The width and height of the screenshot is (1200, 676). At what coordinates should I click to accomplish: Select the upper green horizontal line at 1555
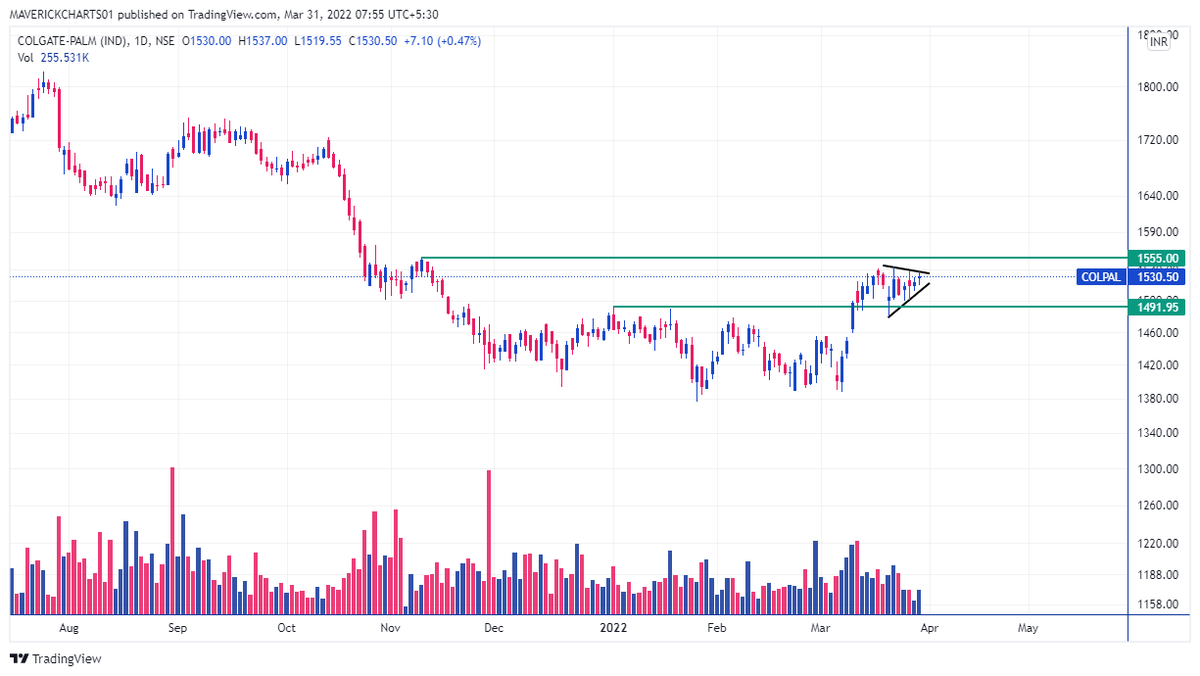coord(774,258)
